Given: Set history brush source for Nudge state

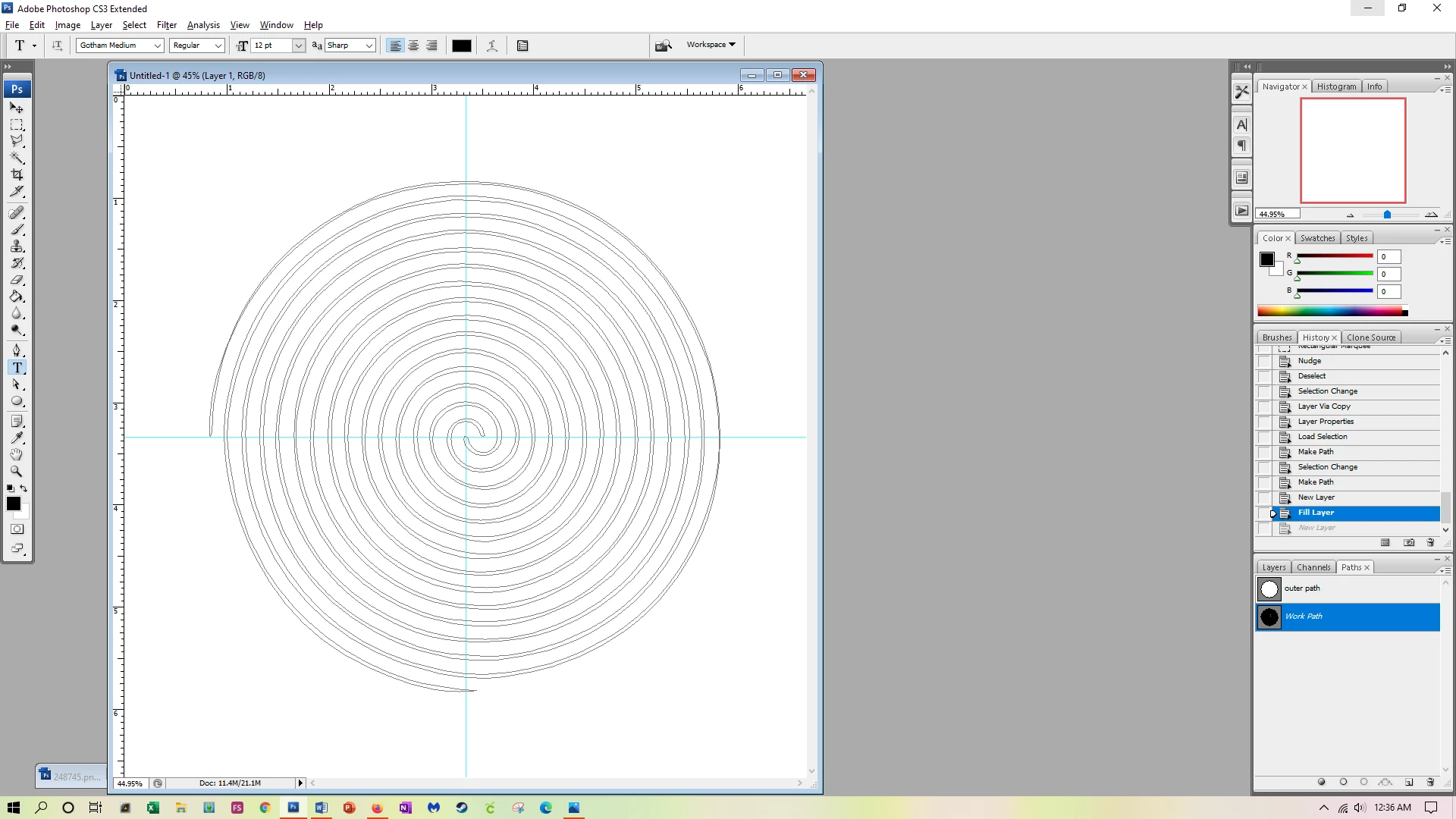Looking at the screenshot, I should coord(1263,361).
